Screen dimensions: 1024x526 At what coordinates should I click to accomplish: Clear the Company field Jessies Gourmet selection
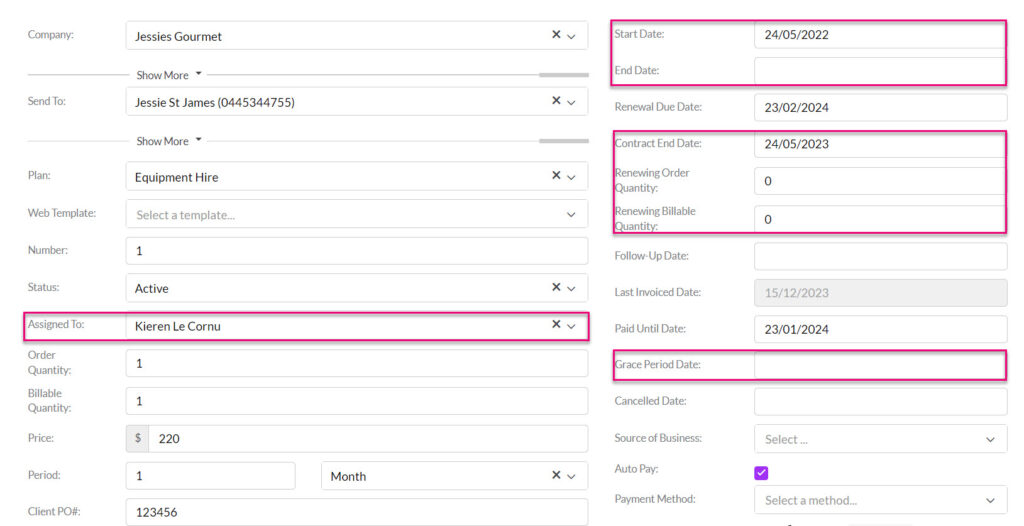(x=556, y=35)
